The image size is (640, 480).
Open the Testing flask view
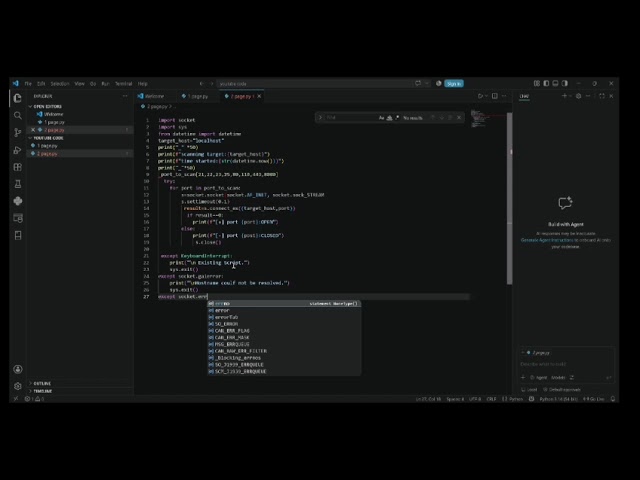18,184
